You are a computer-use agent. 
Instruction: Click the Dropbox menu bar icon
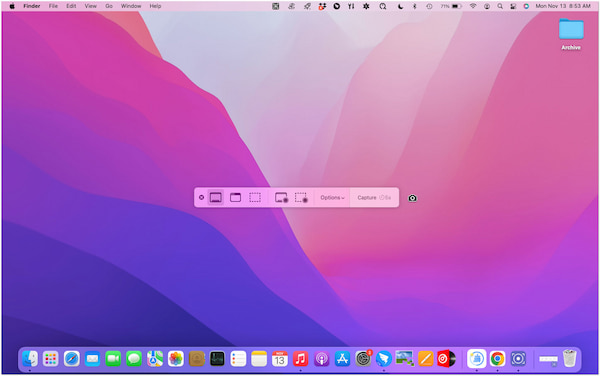coord(322,6)
